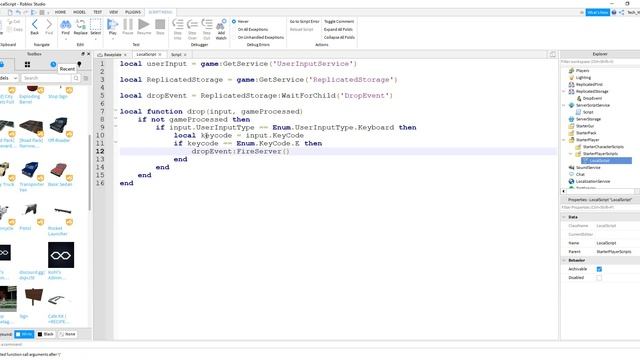Toggle the Disabled property checkbox
The width and height of the screenshot is (640, 360).
pyautogui.click(x=599, y=278)
